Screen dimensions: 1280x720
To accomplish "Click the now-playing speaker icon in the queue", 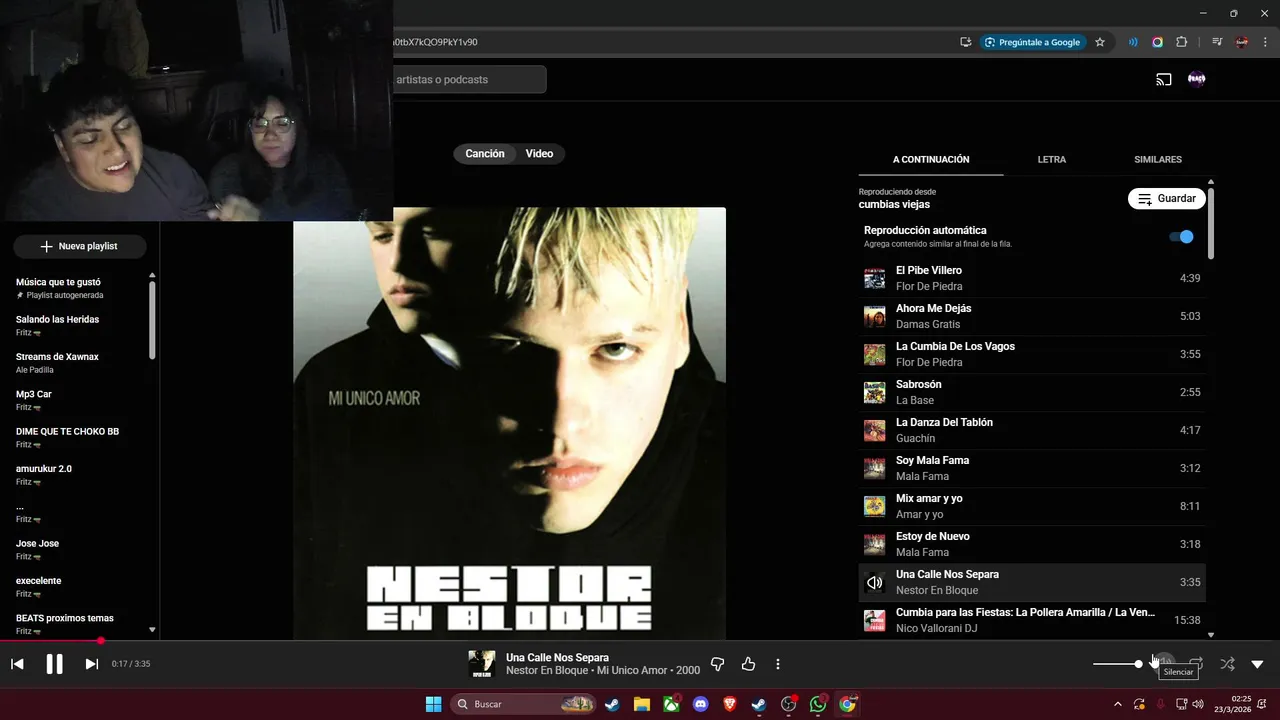I will point(875,583).
